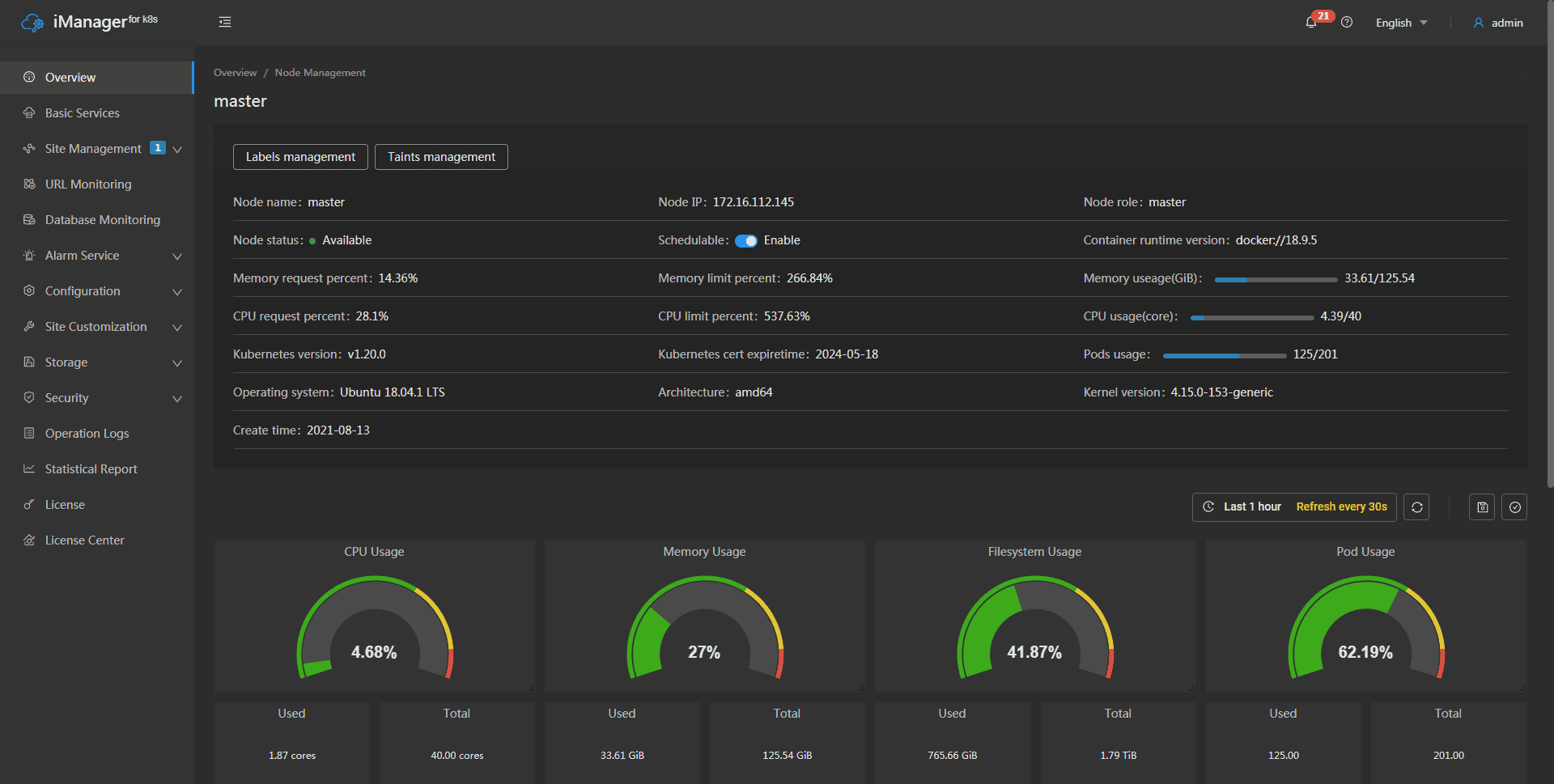Collapse the sidebar with the menu fold icon
The image size is (1554, 784).
(225, 22)
